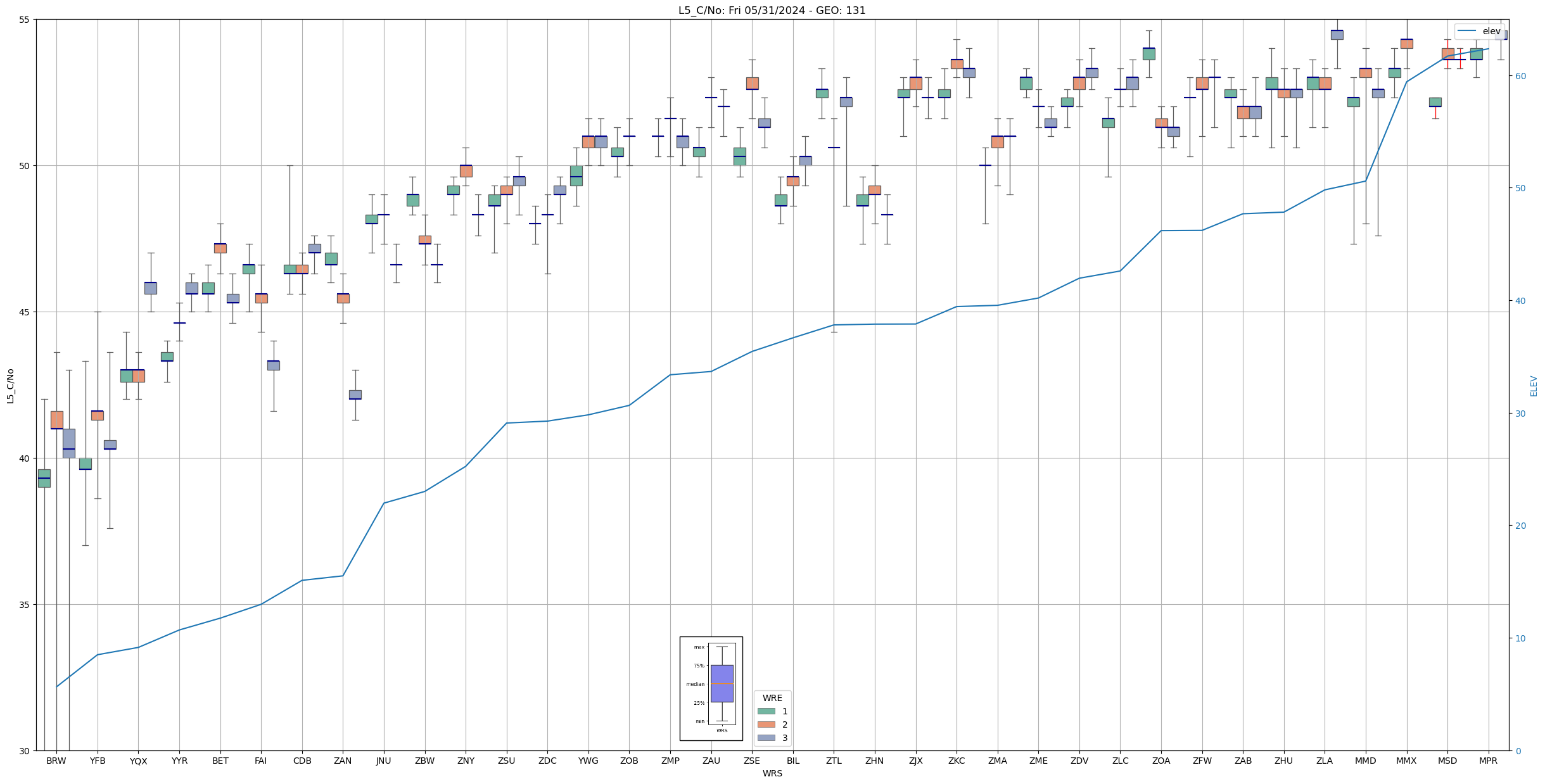This screenshot has width=1545, height=784.
Task: Click the ZAB x-axis label
Action: (1243, 761)
